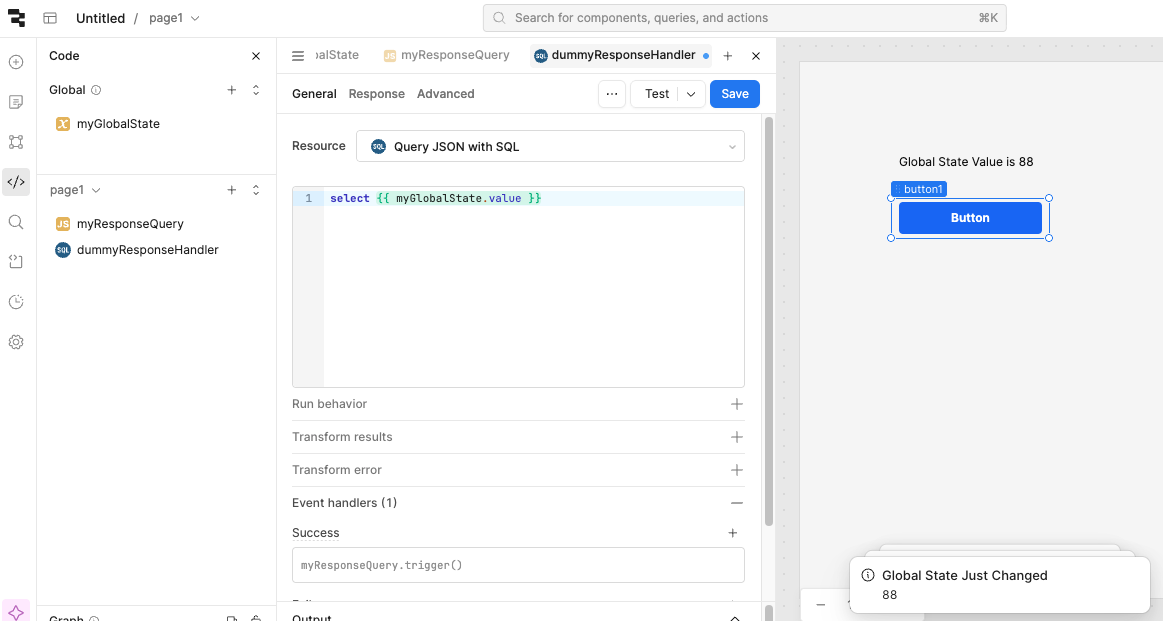The height and width of the screenshot is (621, 1163).
Task: Expand the Run behavior section
Action: [737, 404]
